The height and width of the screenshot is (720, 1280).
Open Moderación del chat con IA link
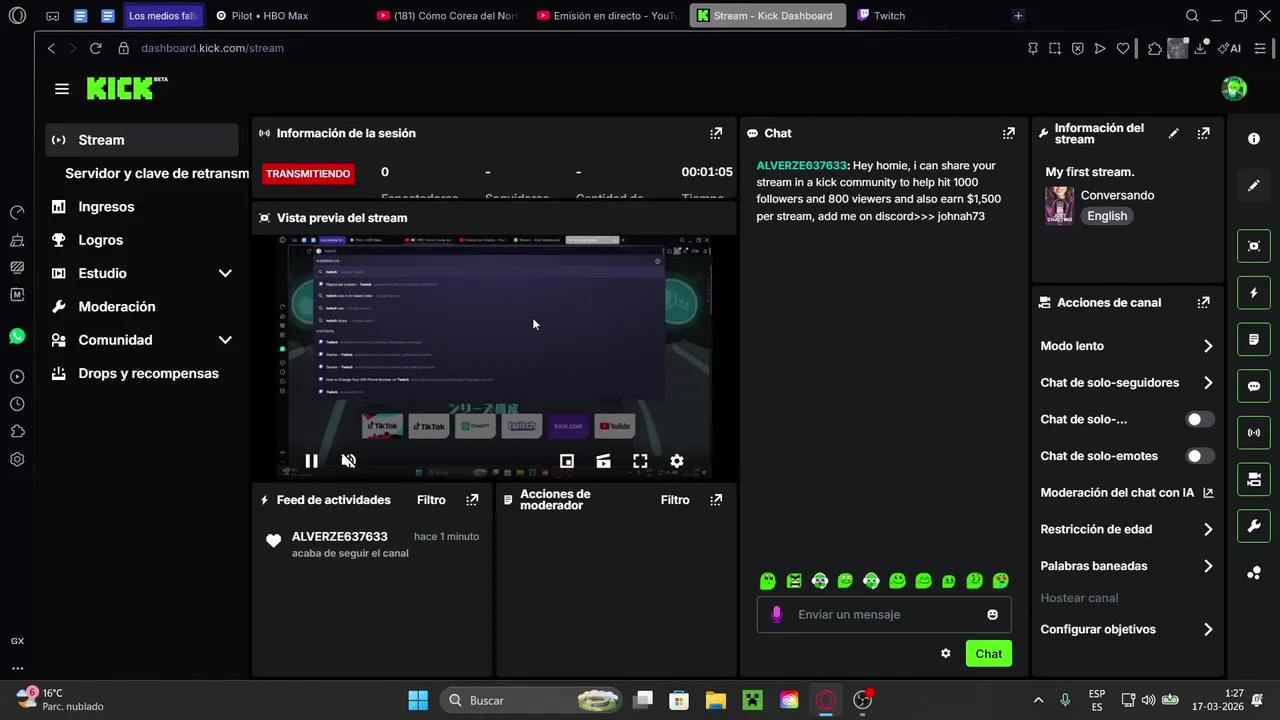click(x=1127, y=493)
